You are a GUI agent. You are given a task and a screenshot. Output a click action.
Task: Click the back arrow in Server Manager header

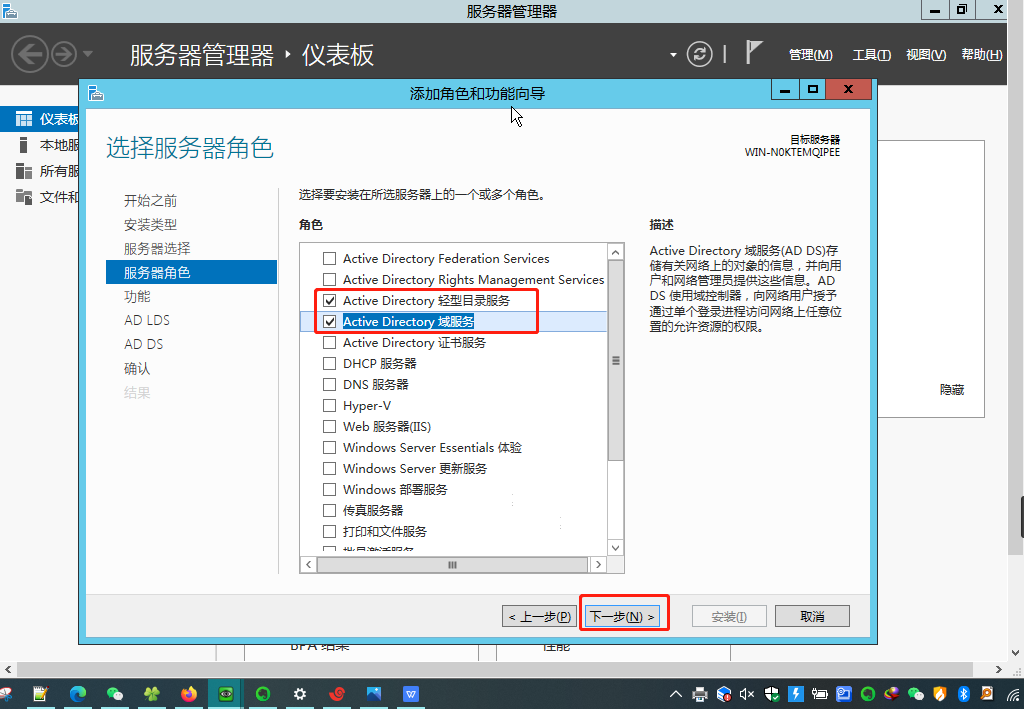tap(30, 54)
